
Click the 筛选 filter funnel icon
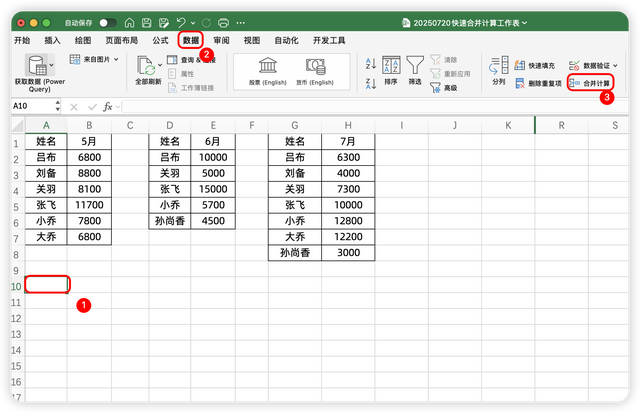(414, 66)
